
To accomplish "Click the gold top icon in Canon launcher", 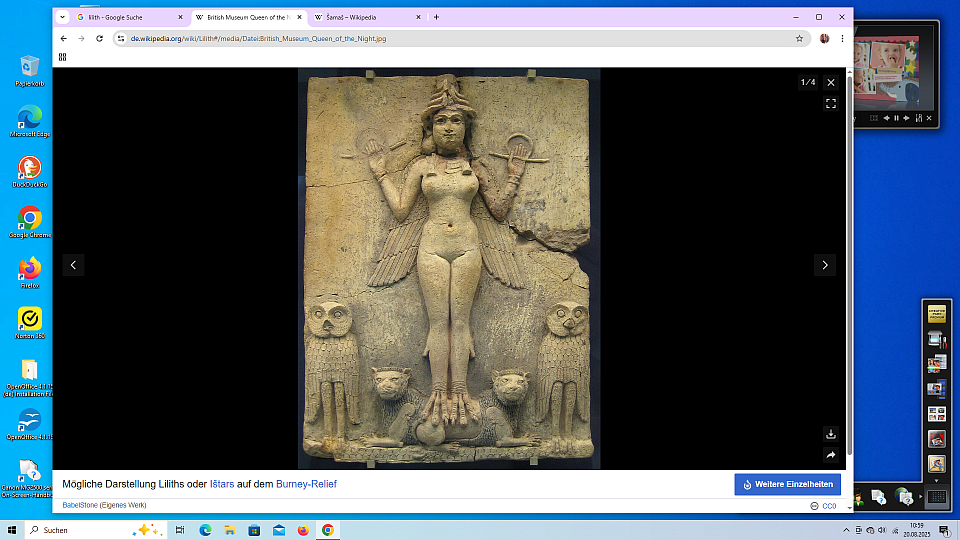I will (x=937, y=313).
